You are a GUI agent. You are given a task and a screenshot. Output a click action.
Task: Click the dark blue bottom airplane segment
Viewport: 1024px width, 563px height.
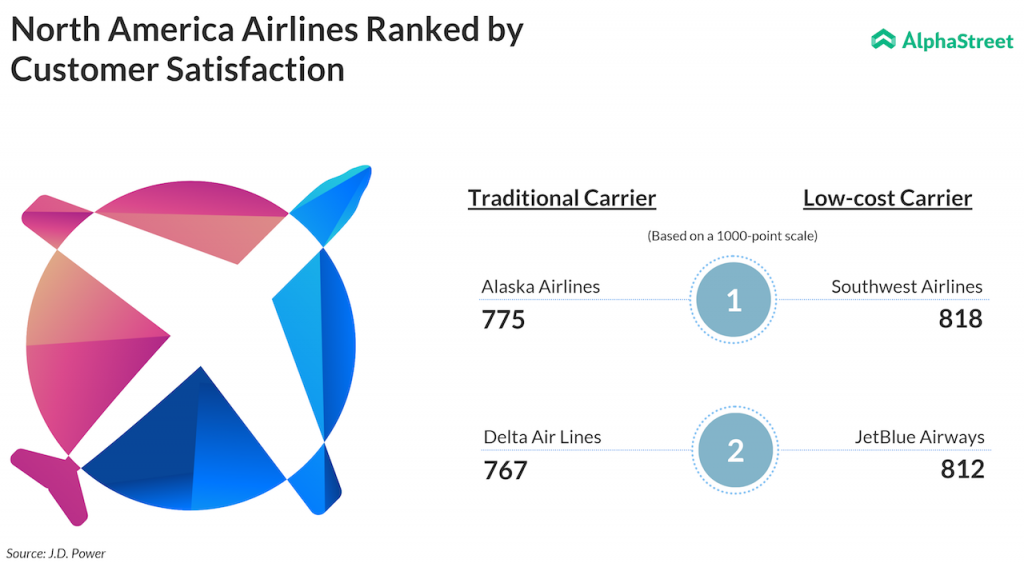coord(190,440)
